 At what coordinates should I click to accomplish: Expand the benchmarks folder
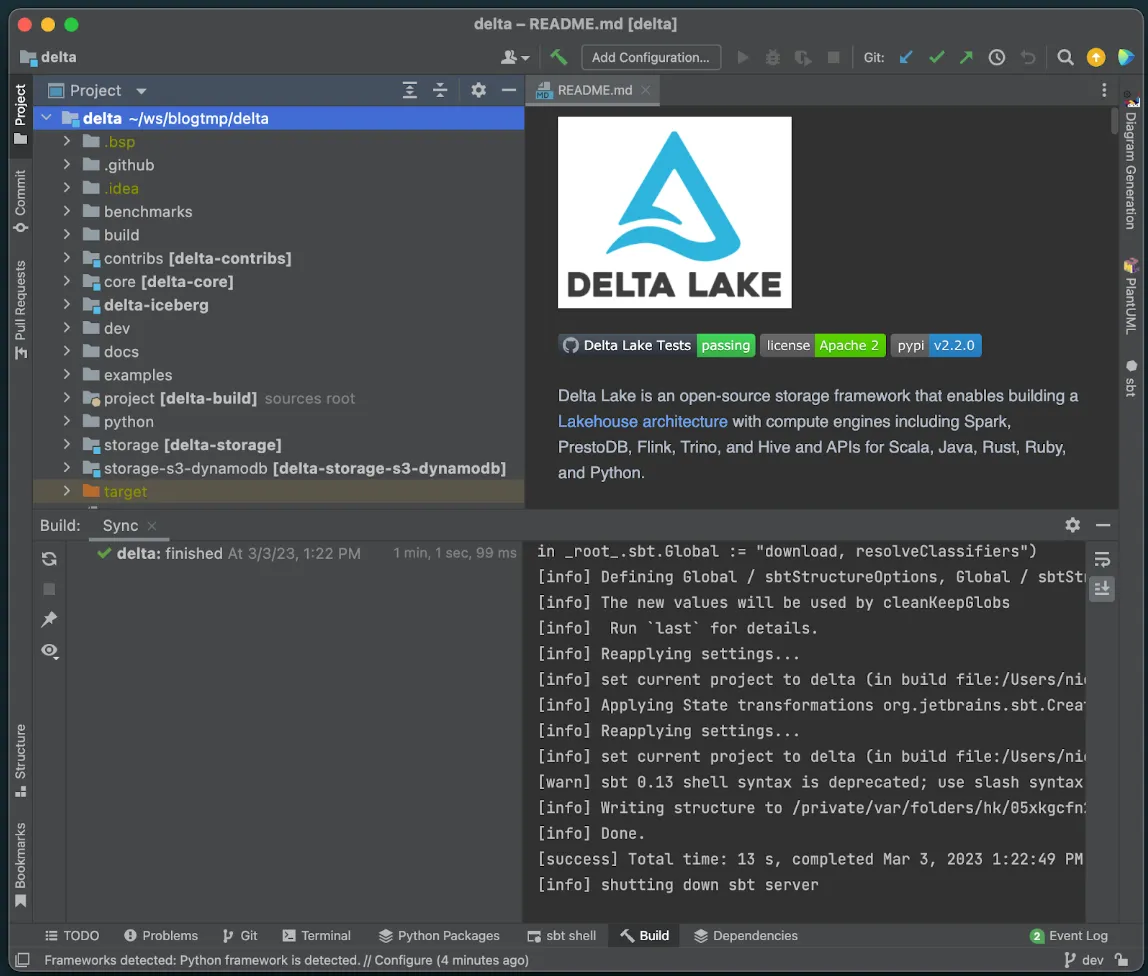pyautogui.click(x=67, y=211)
